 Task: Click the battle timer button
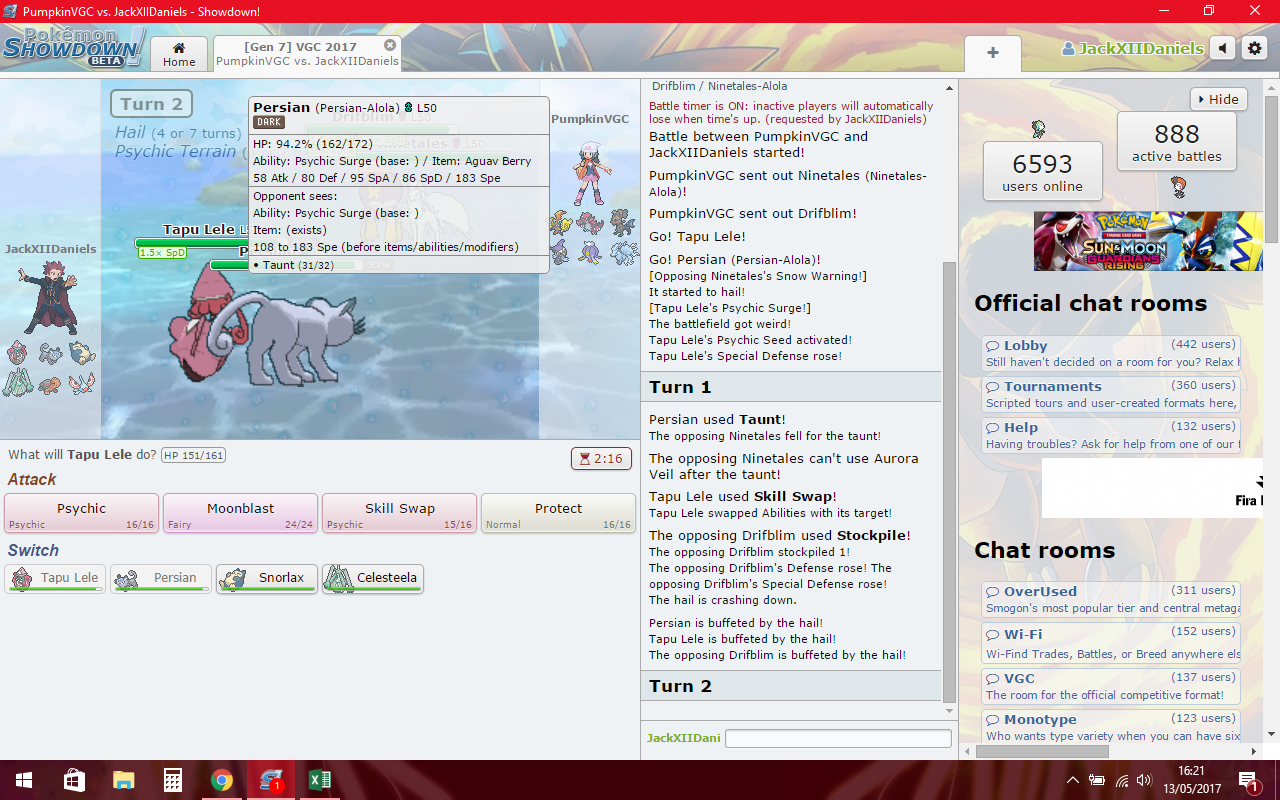click(x=600, y=458)
